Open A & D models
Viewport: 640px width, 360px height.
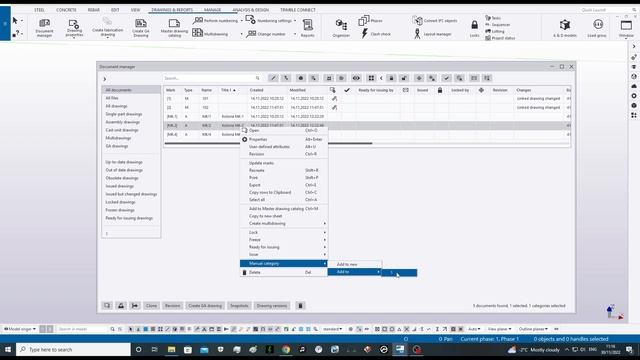(565, 28)
